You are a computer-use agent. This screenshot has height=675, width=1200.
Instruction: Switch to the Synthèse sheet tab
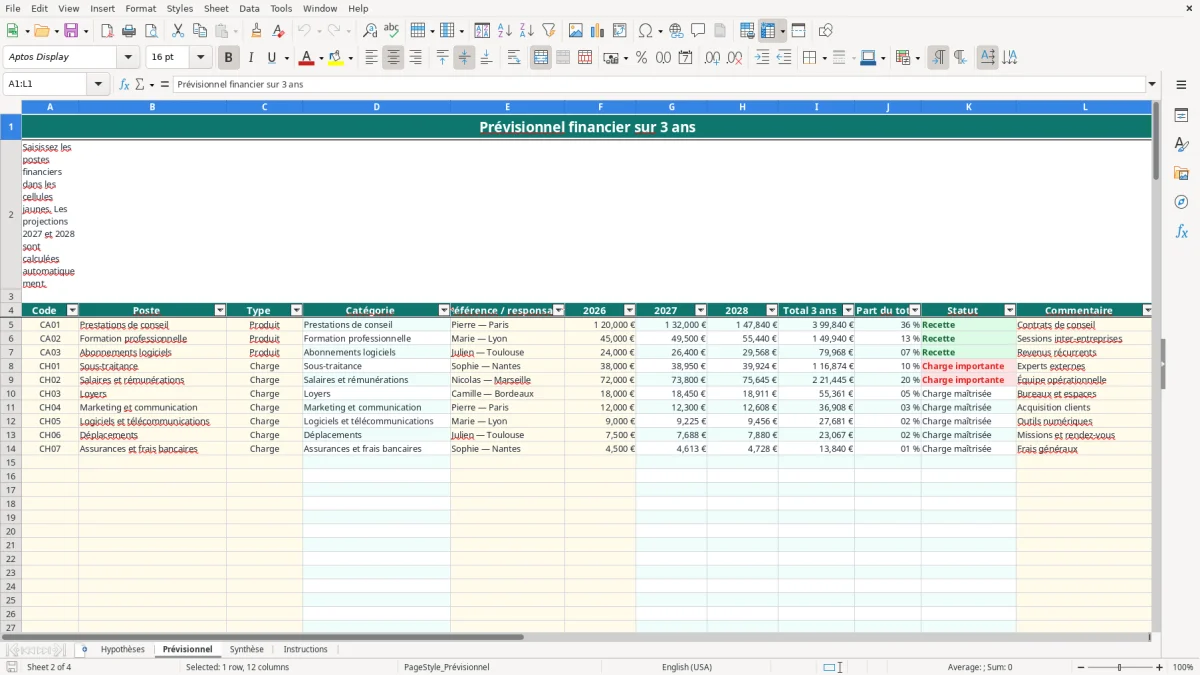point(247,649)
